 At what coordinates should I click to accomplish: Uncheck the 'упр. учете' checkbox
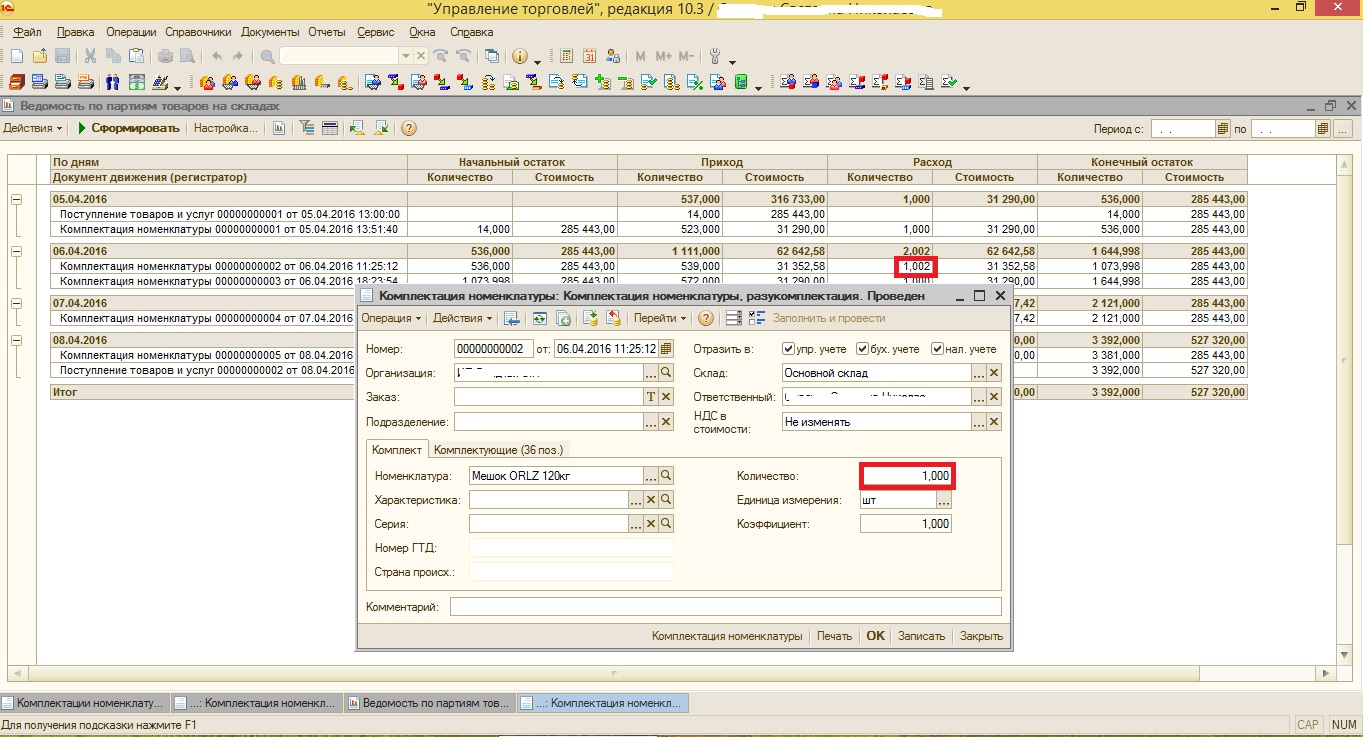click(789, 349)
